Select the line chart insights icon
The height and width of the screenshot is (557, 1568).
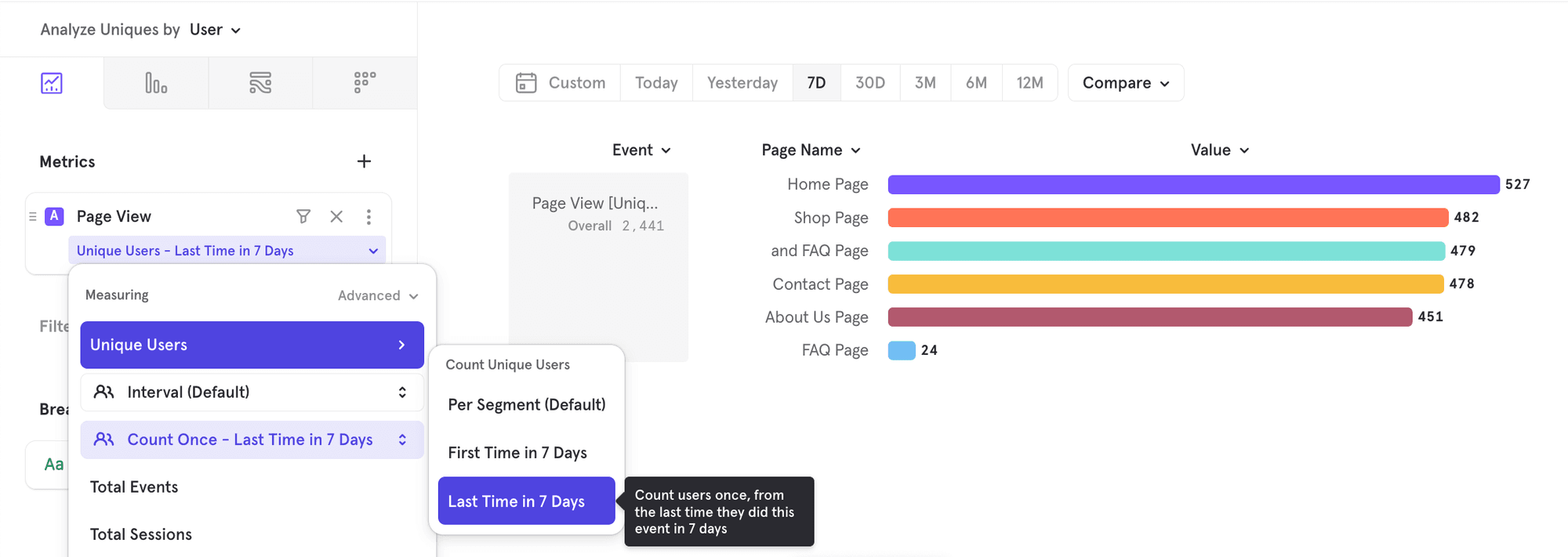(x=52, y=83)
